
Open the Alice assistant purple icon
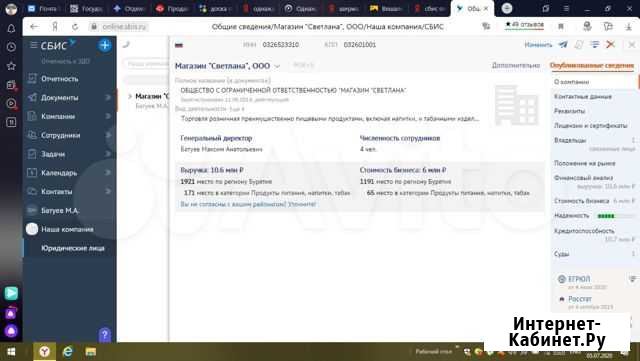pos(11,331)
